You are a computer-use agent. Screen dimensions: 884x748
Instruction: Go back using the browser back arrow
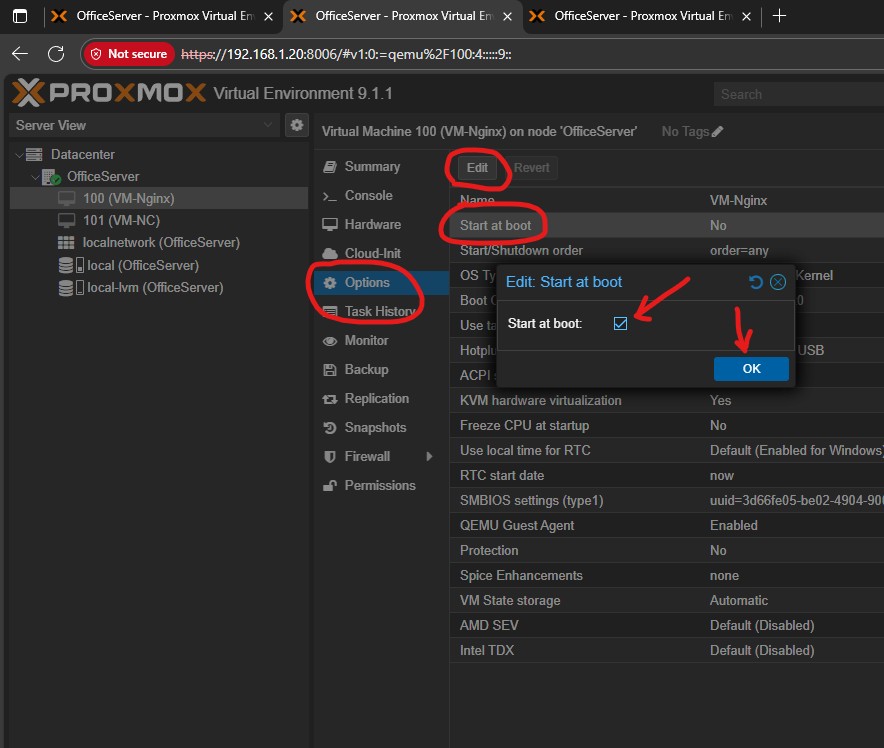click(x=20, y=54)
